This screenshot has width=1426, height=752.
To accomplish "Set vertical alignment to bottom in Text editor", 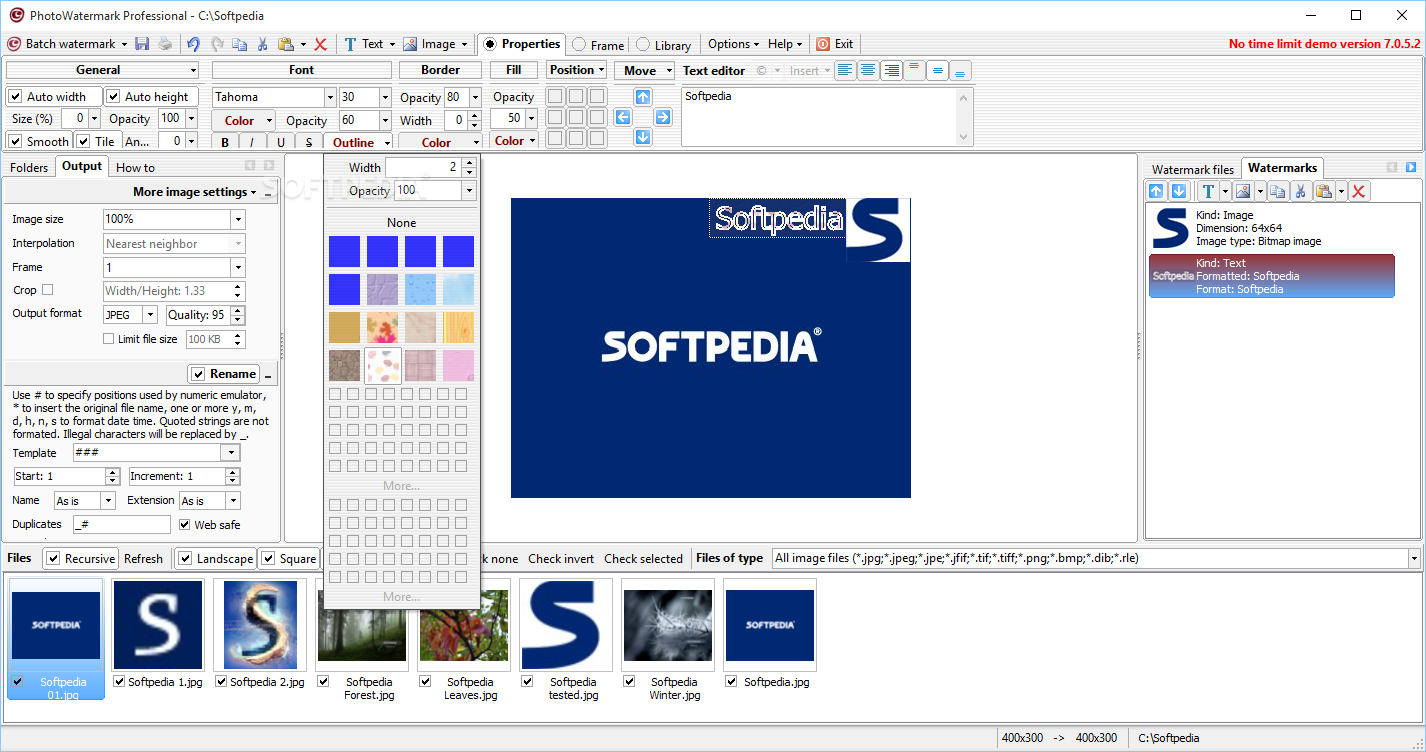I will [960, 70].
